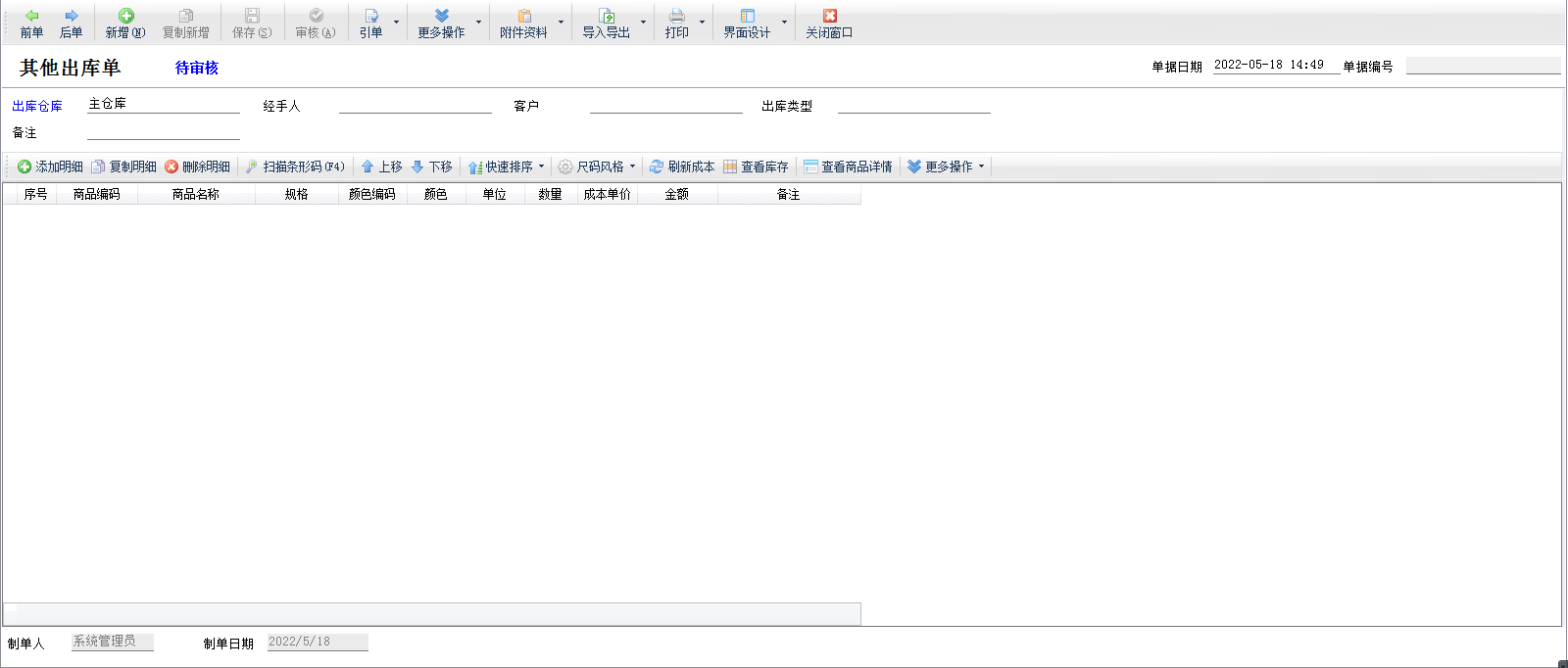Screen dimensions: 1568x668
Task: Click the 经手人 input field
Action: (x=415, y=104)
